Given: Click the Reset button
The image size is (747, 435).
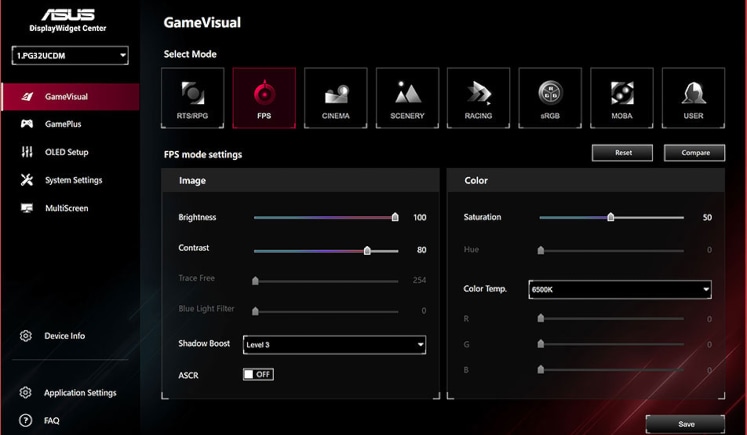Looking at the screenshot, I should [623, 153].
